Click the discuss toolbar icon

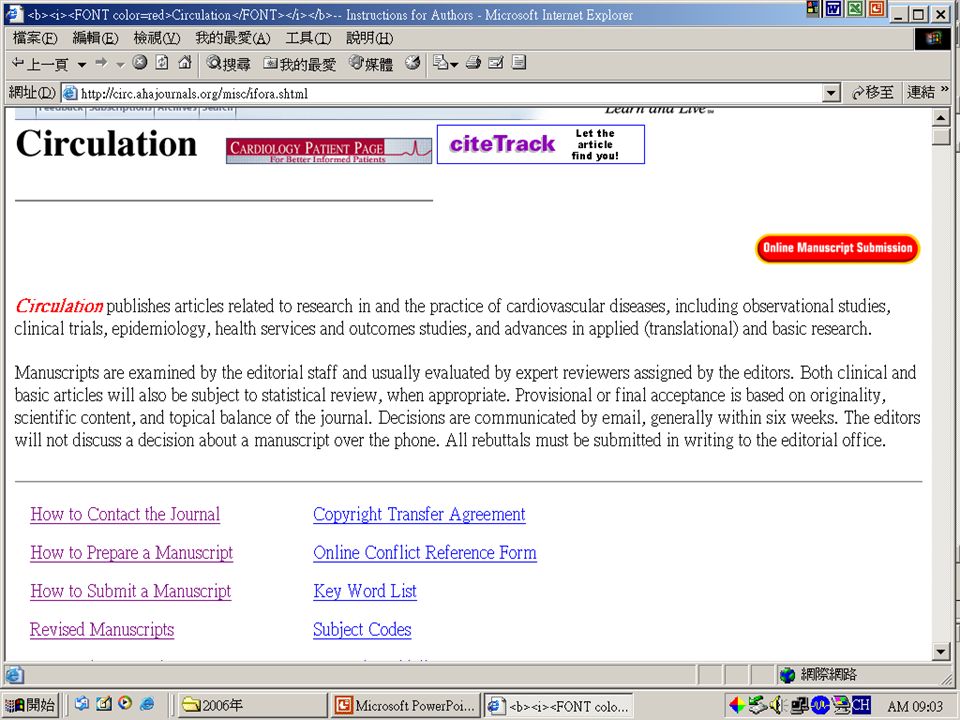[519, 62]
